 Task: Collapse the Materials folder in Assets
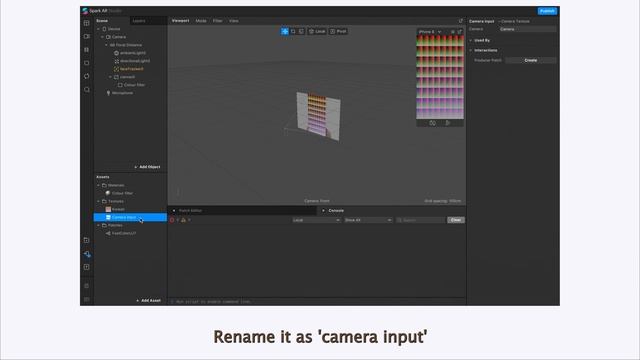tap(98, 185)
